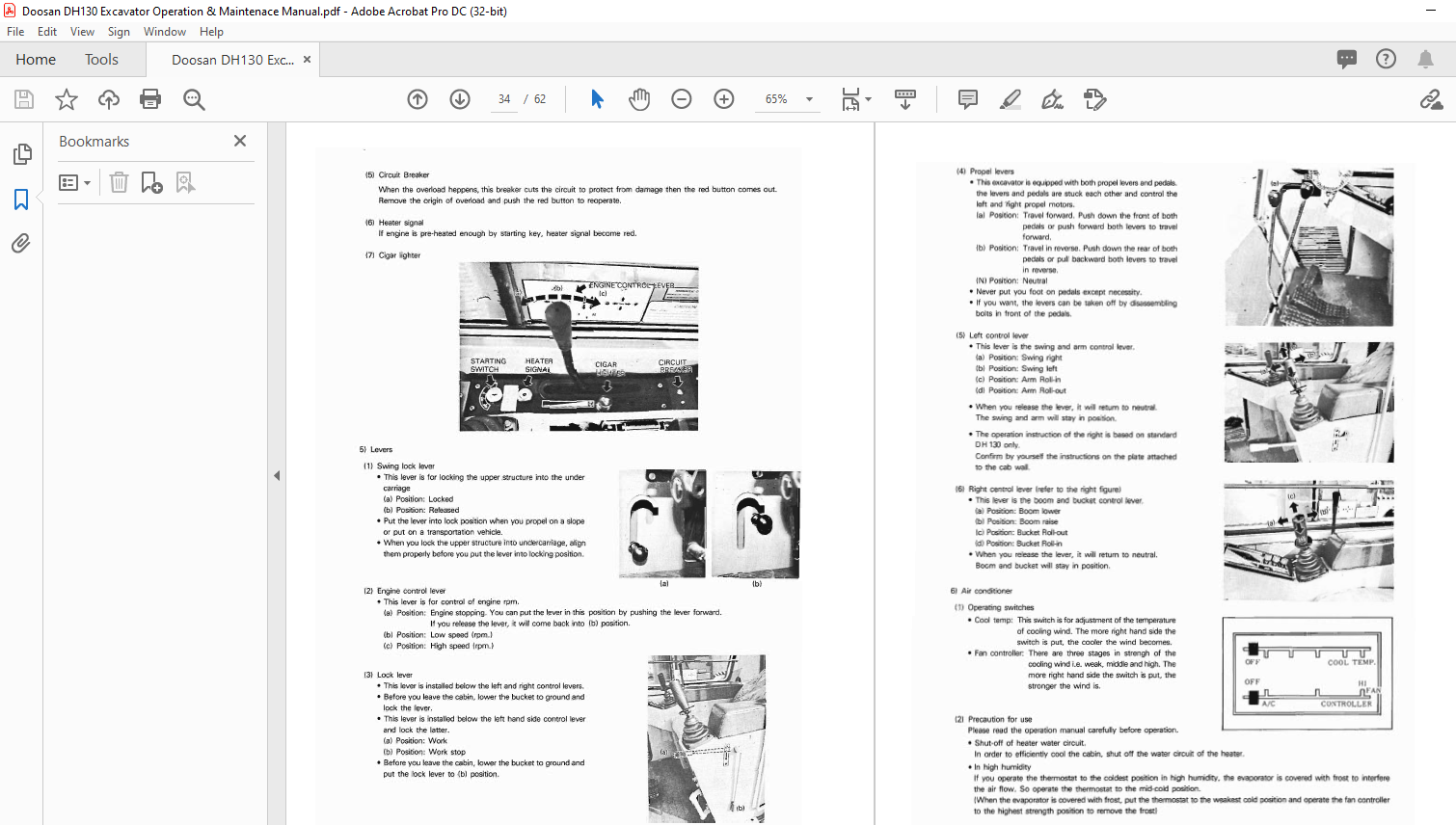1456x825 pixels.
Task: Open the Sign document pen tool
Action: (1053, 99)
